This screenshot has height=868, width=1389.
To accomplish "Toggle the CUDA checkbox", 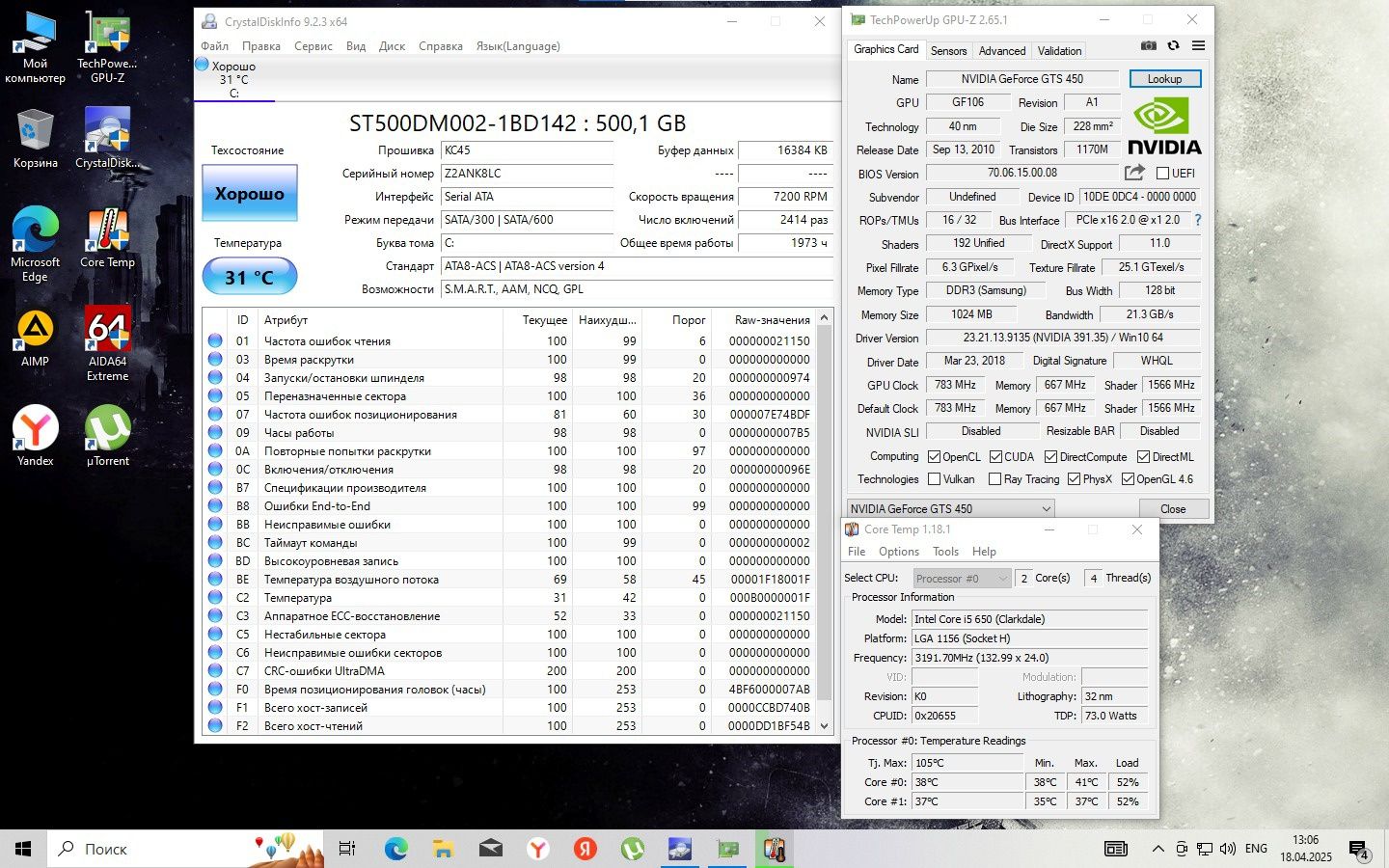I will point(995,457).
